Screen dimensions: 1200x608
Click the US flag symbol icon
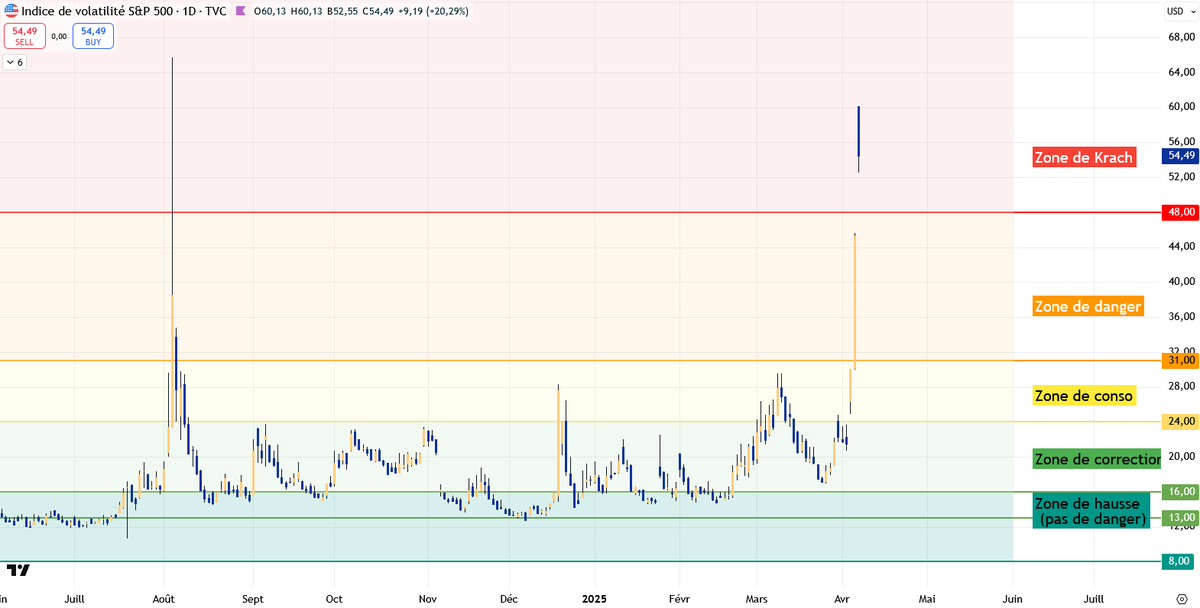click(9, 12)
